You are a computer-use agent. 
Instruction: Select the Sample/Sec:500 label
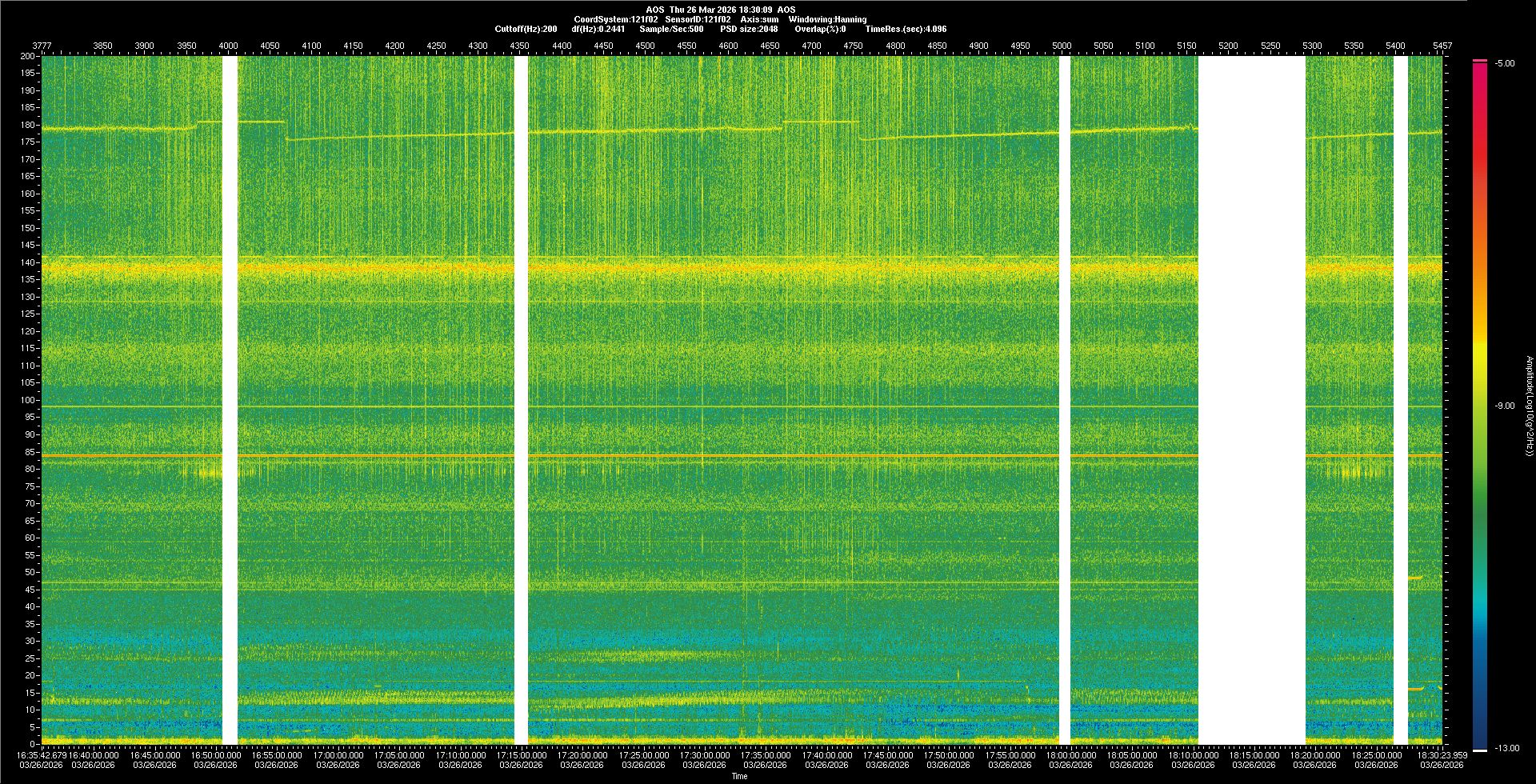[x=671, y=29]
